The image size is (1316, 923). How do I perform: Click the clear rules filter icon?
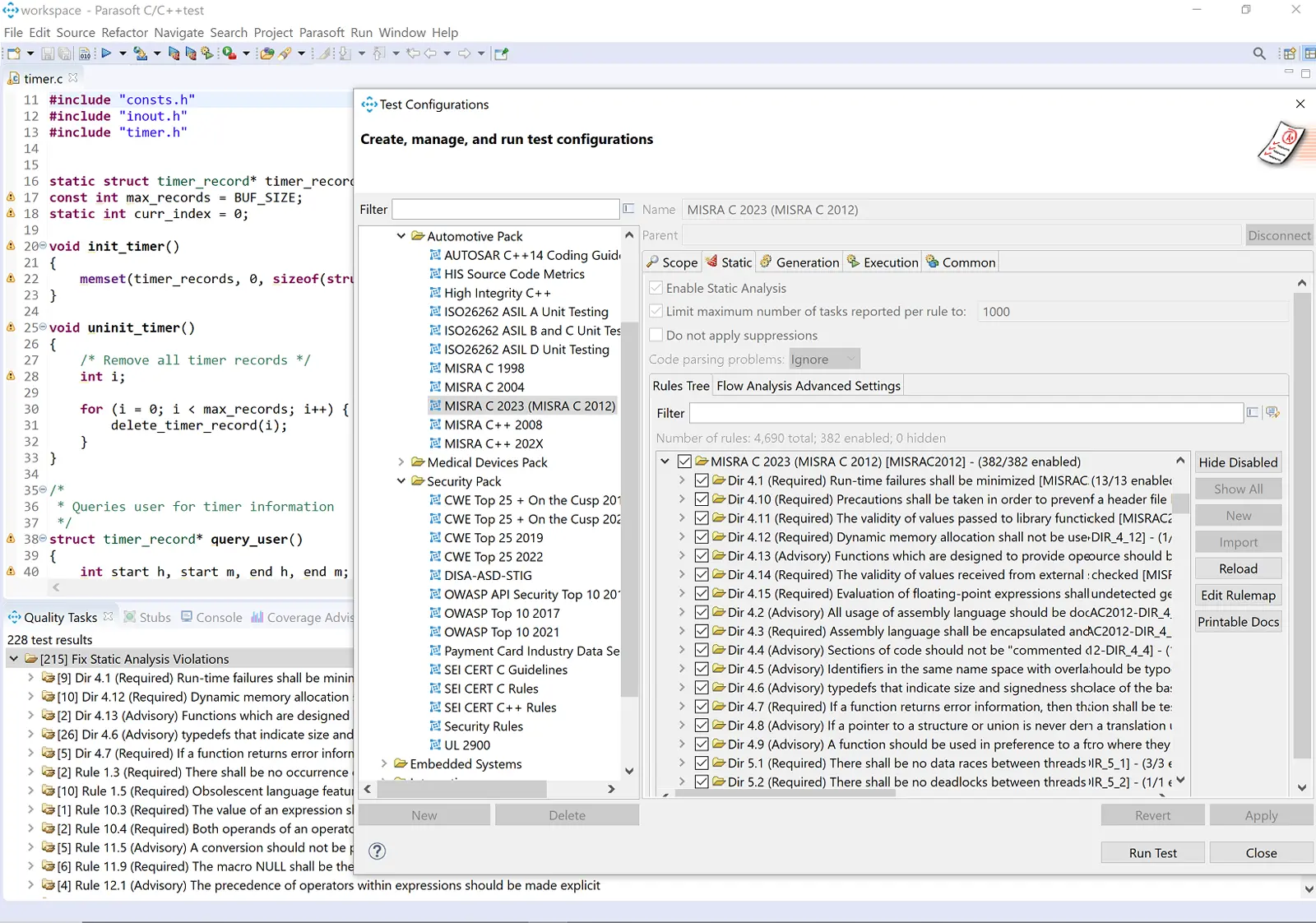[1252, 413]
